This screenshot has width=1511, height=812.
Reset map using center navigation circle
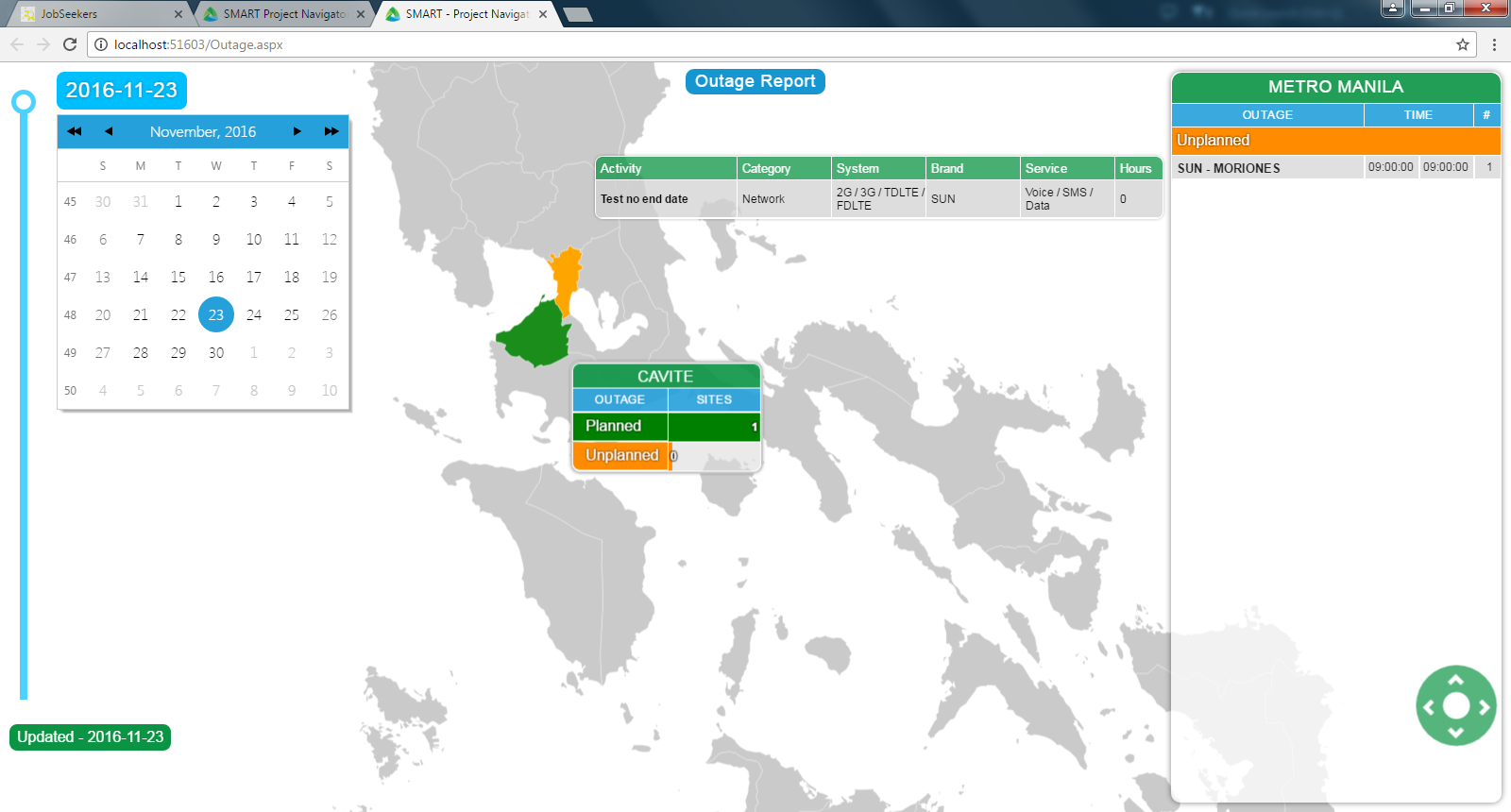tap(1456, 705)
